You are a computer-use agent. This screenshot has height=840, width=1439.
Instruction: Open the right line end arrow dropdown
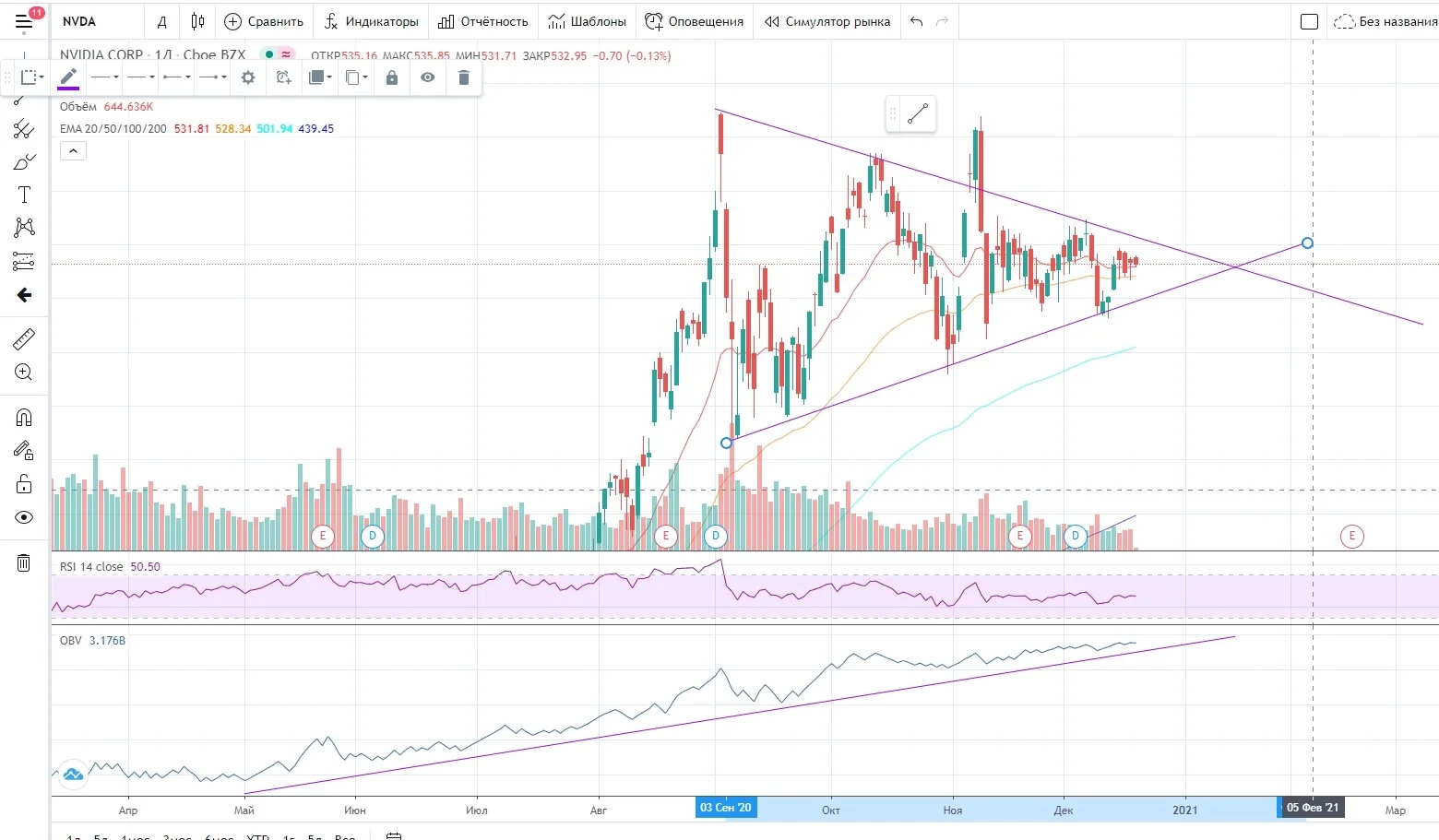coord(212,77)
